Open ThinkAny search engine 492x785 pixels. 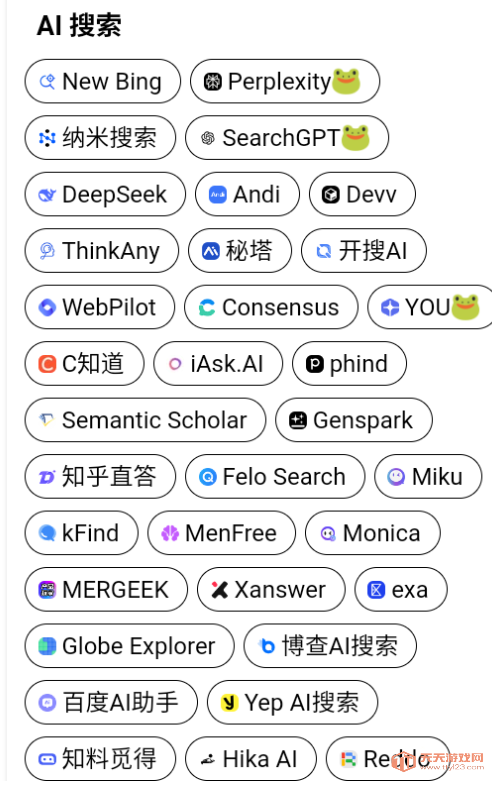[x=102, y=250]
